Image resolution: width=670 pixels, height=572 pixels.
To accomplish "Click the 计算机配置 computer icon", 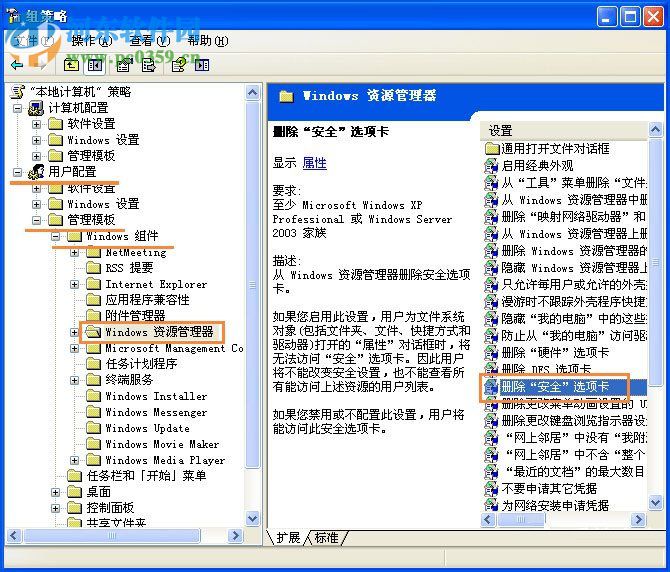I will click(36, 108).
